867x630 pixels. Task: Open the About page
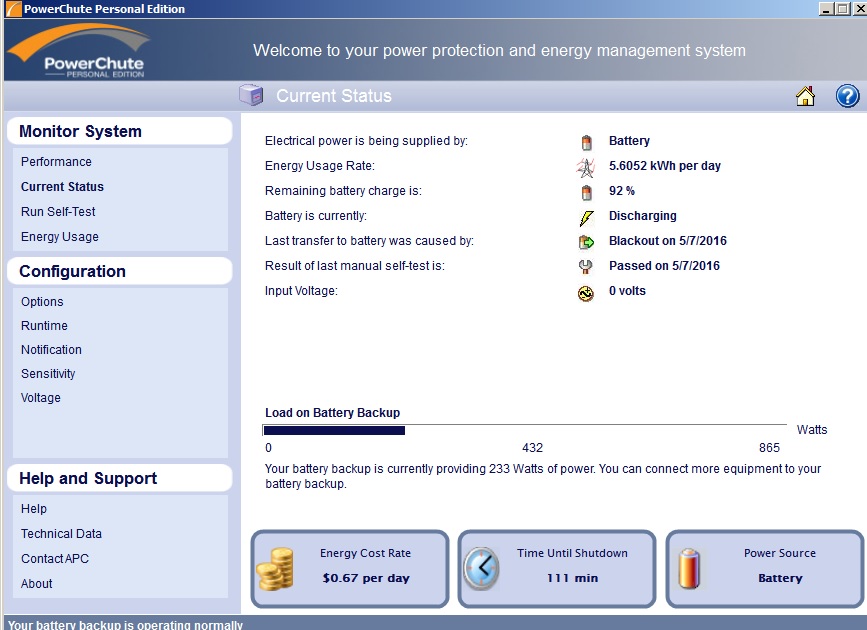[x=36, y=584]
